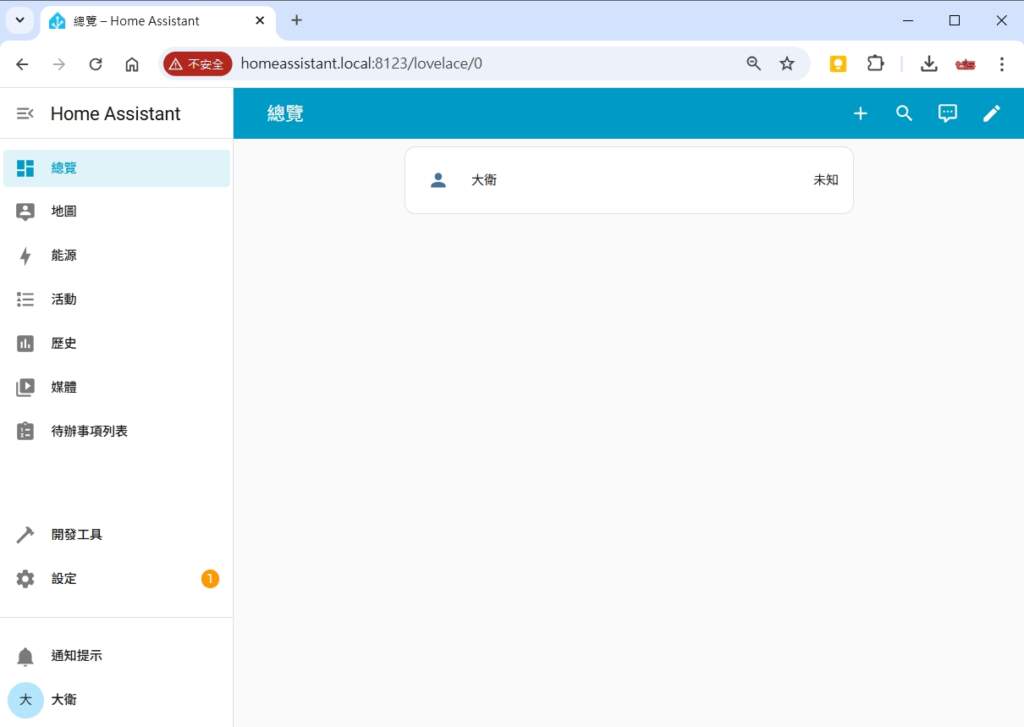Image resolution: width=1024 pixels, height=727 pixels.
Task: Open 地圖 map in sidebar
Action: click(64, 212)
